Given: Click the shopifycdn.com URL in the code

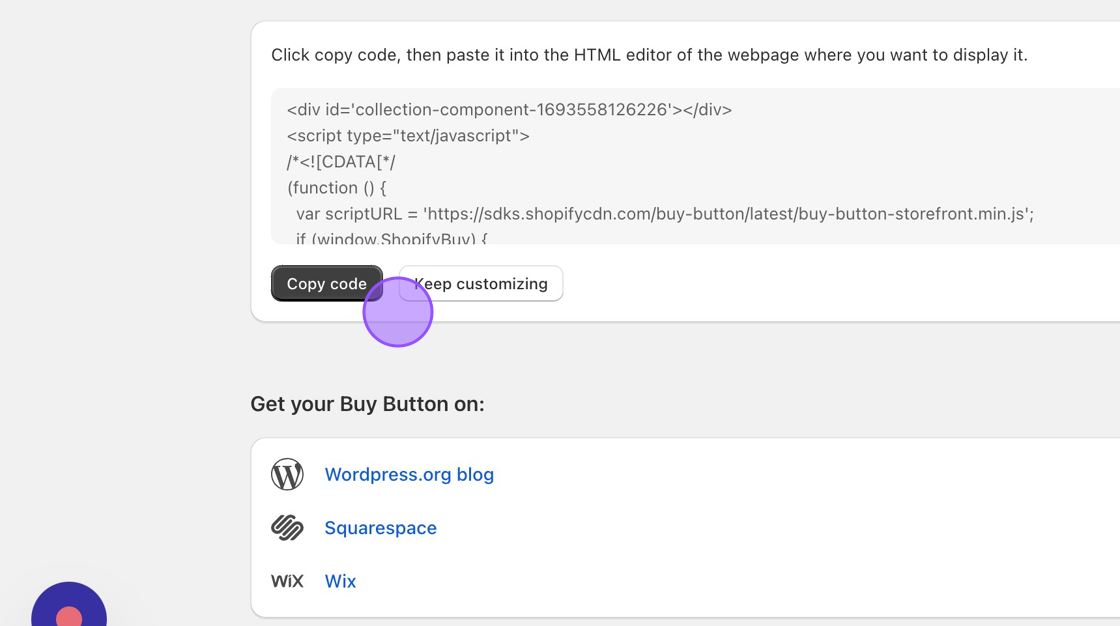Looking at the screenshot, I should (x=727, y=214).
